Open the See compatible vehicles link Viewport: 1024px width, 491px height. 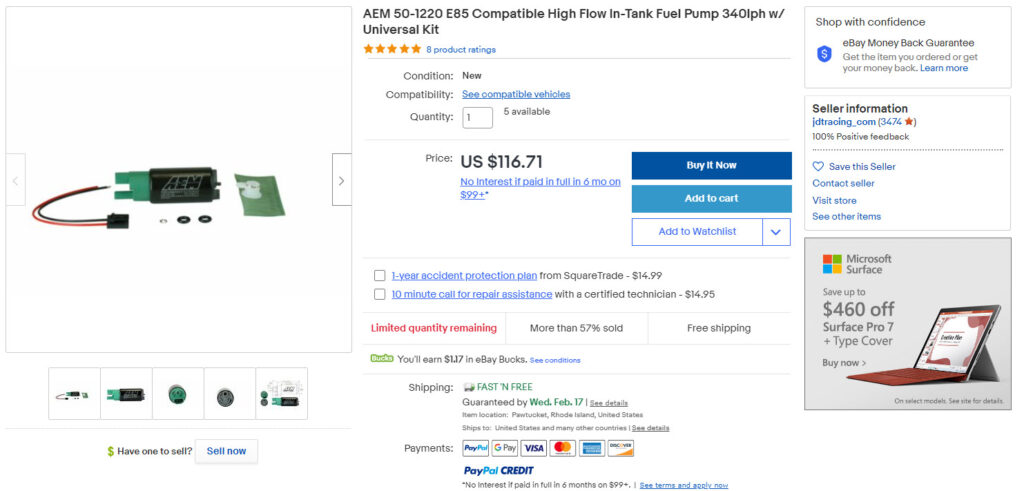coord(516,94)
